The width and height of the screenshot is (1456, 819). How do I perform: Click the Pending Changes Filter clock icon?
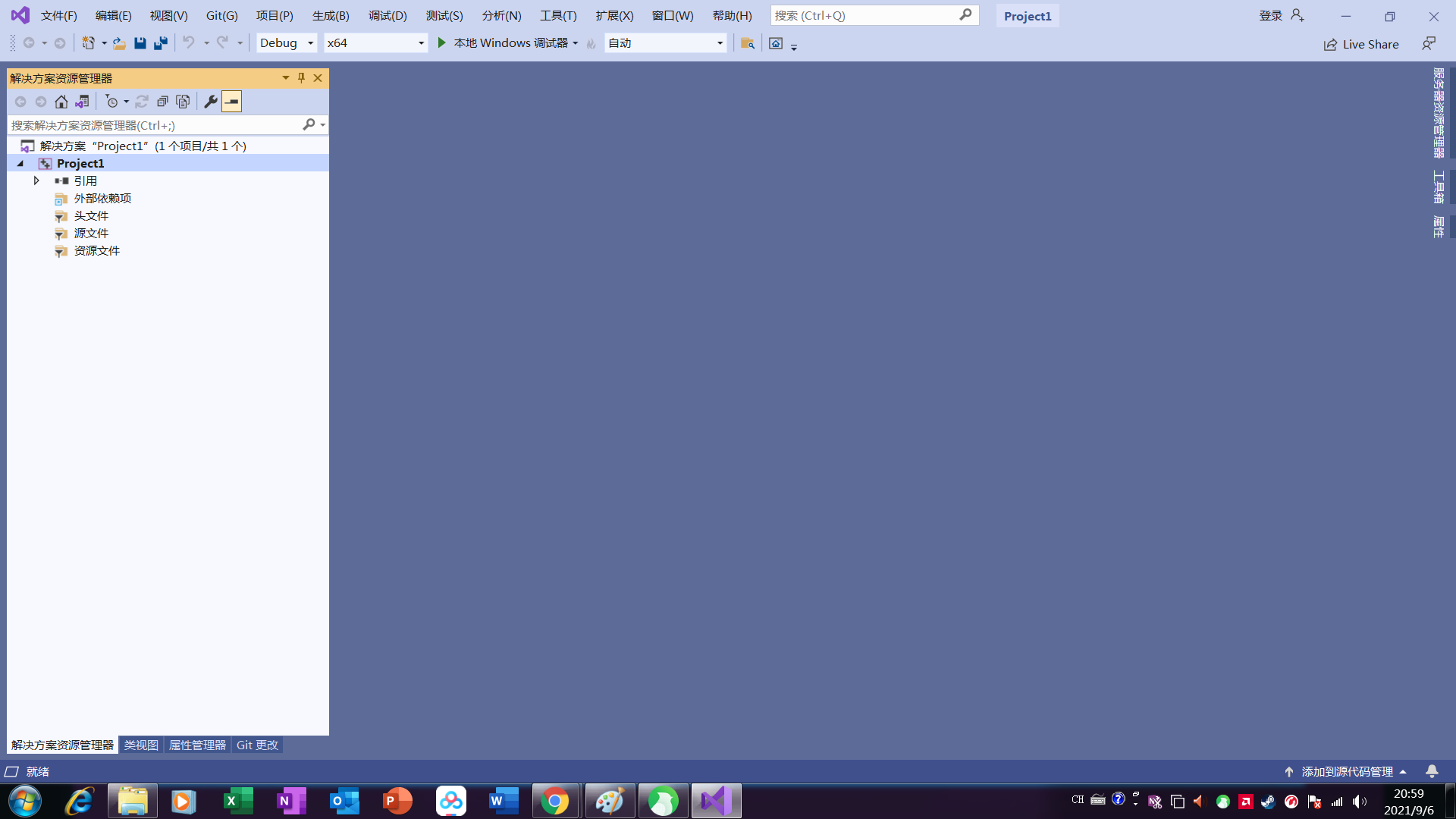(x=111, y=102)
